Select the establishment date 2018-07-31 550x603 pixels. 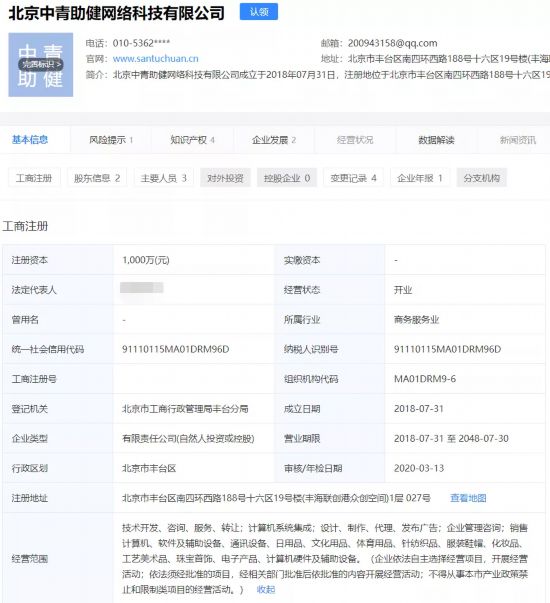pos(419,408)
